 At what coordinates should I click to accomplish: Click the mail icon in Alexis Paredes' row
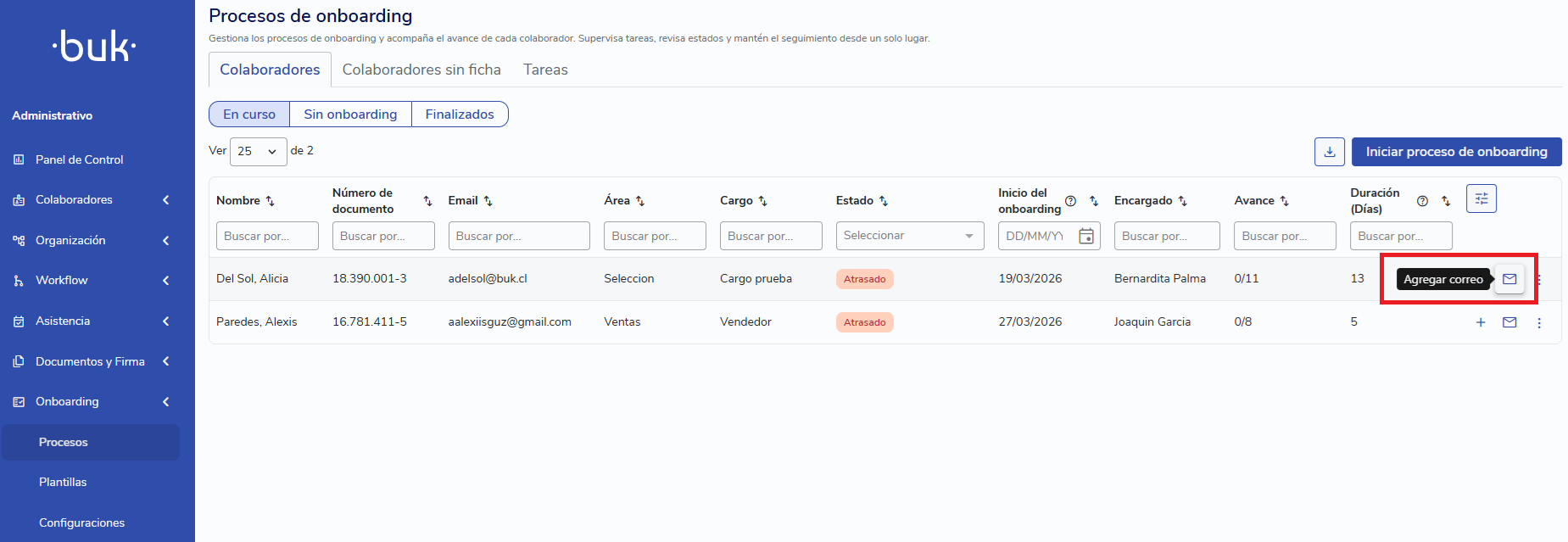point(1509,322)
